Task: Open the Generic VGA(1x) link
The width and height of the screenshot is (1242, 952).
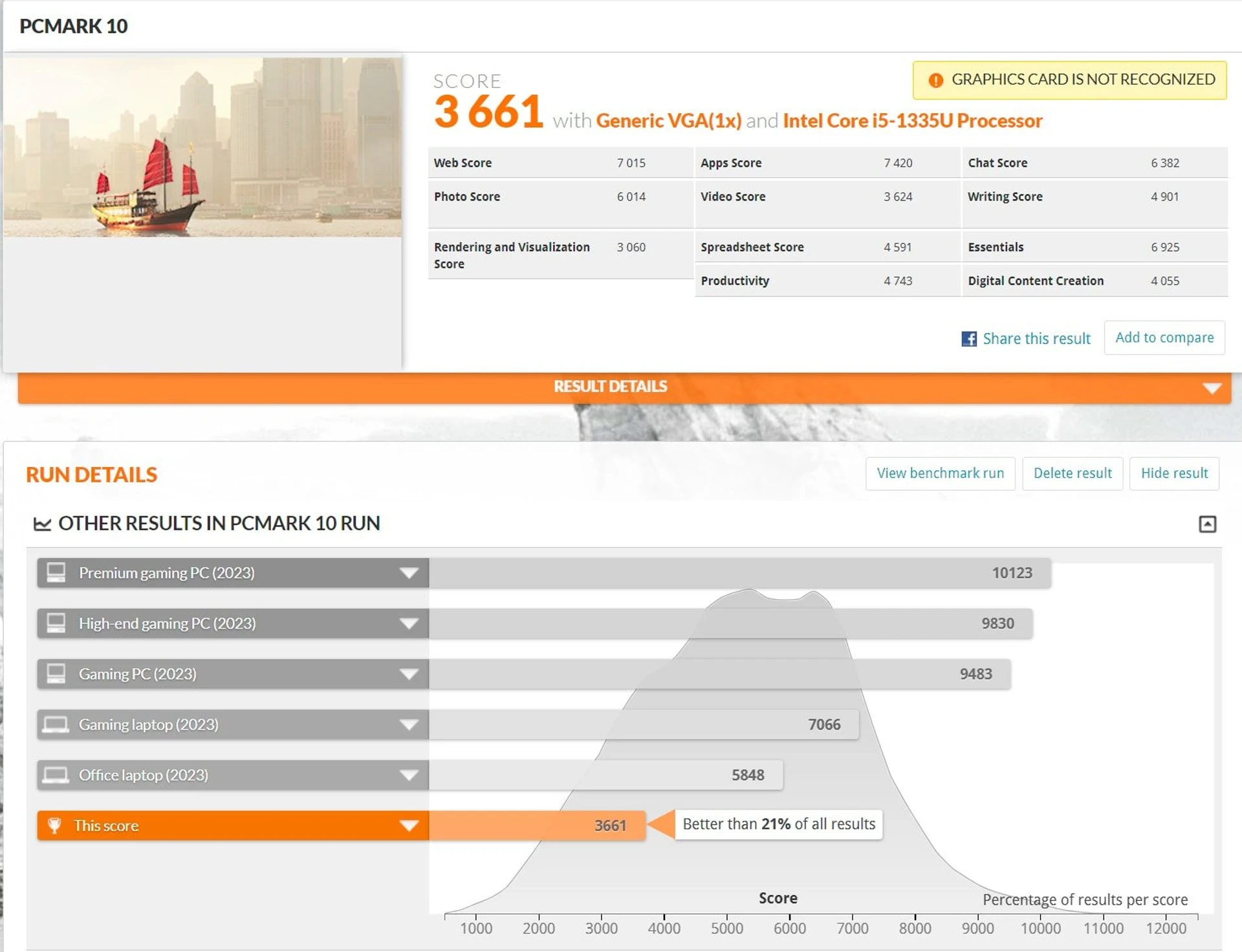Action: tap(668, 121)
